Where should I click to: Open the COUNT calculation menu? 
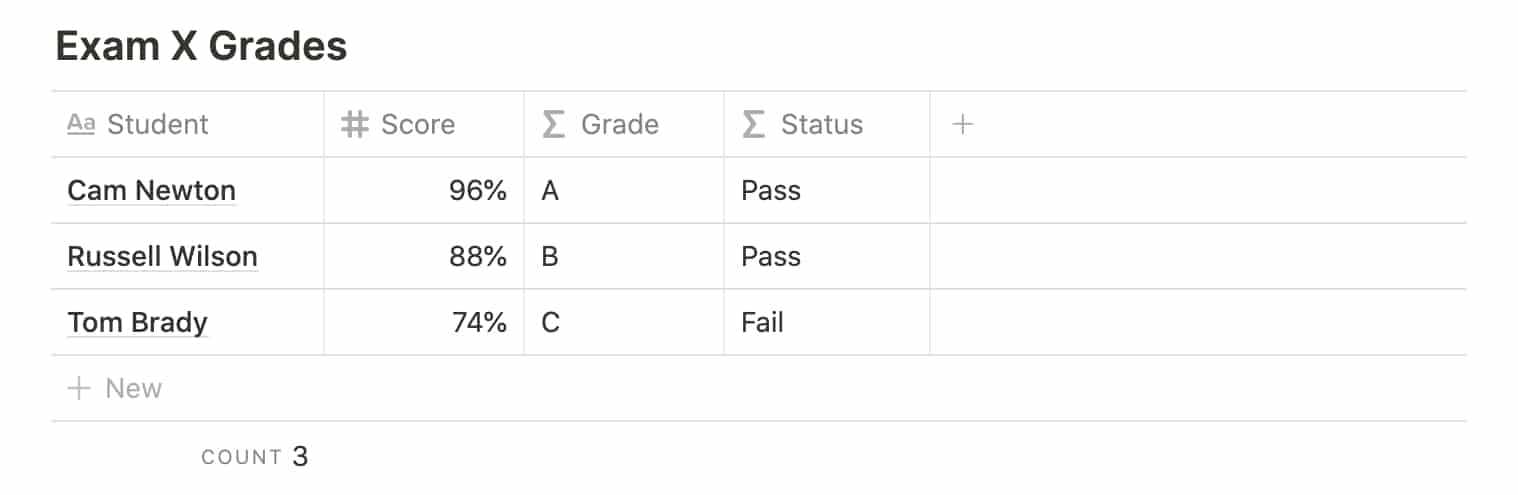(x=255, y=457)
